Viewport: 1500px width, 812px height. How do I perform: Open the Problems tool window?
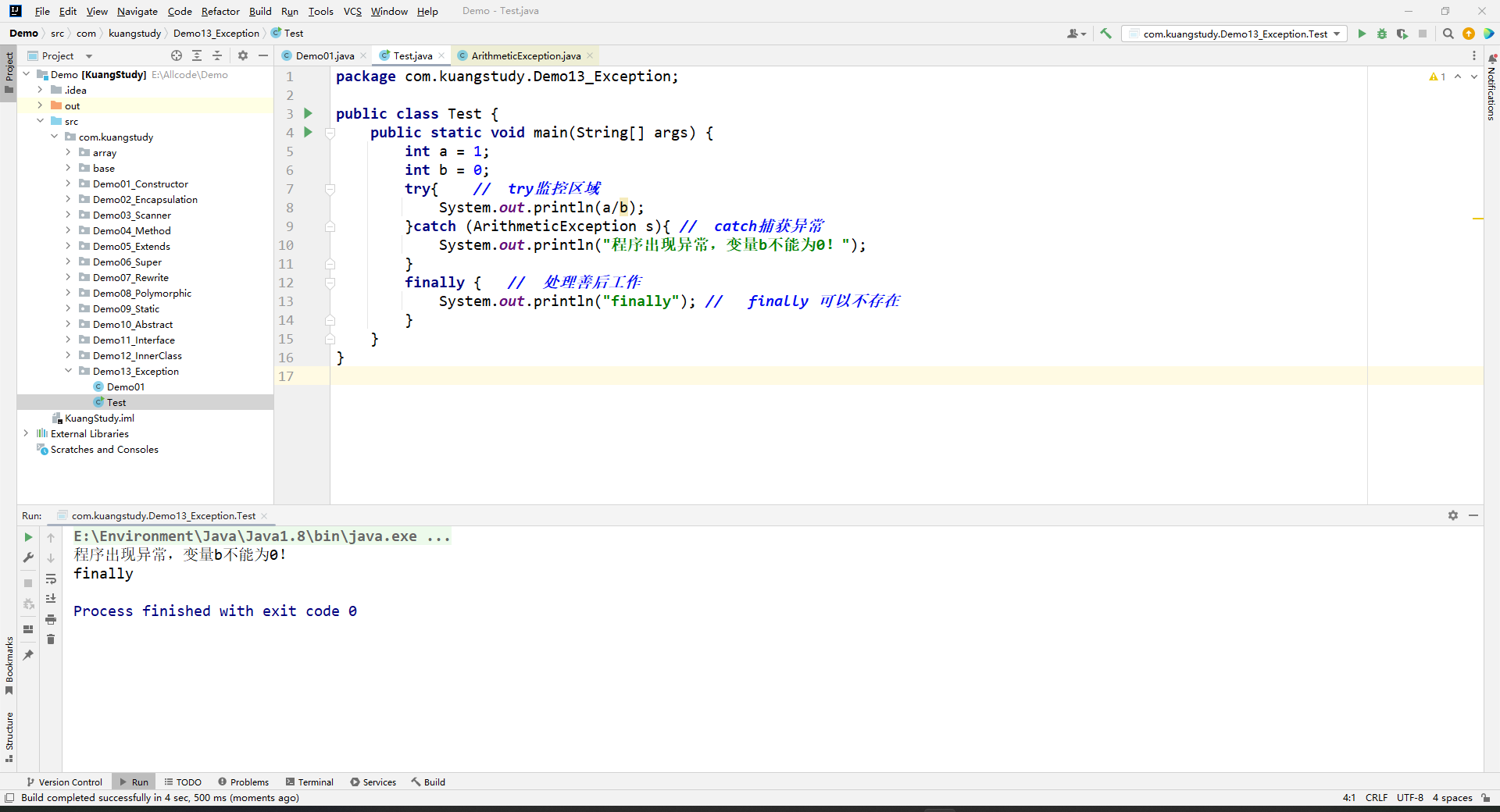pos(243,782)
